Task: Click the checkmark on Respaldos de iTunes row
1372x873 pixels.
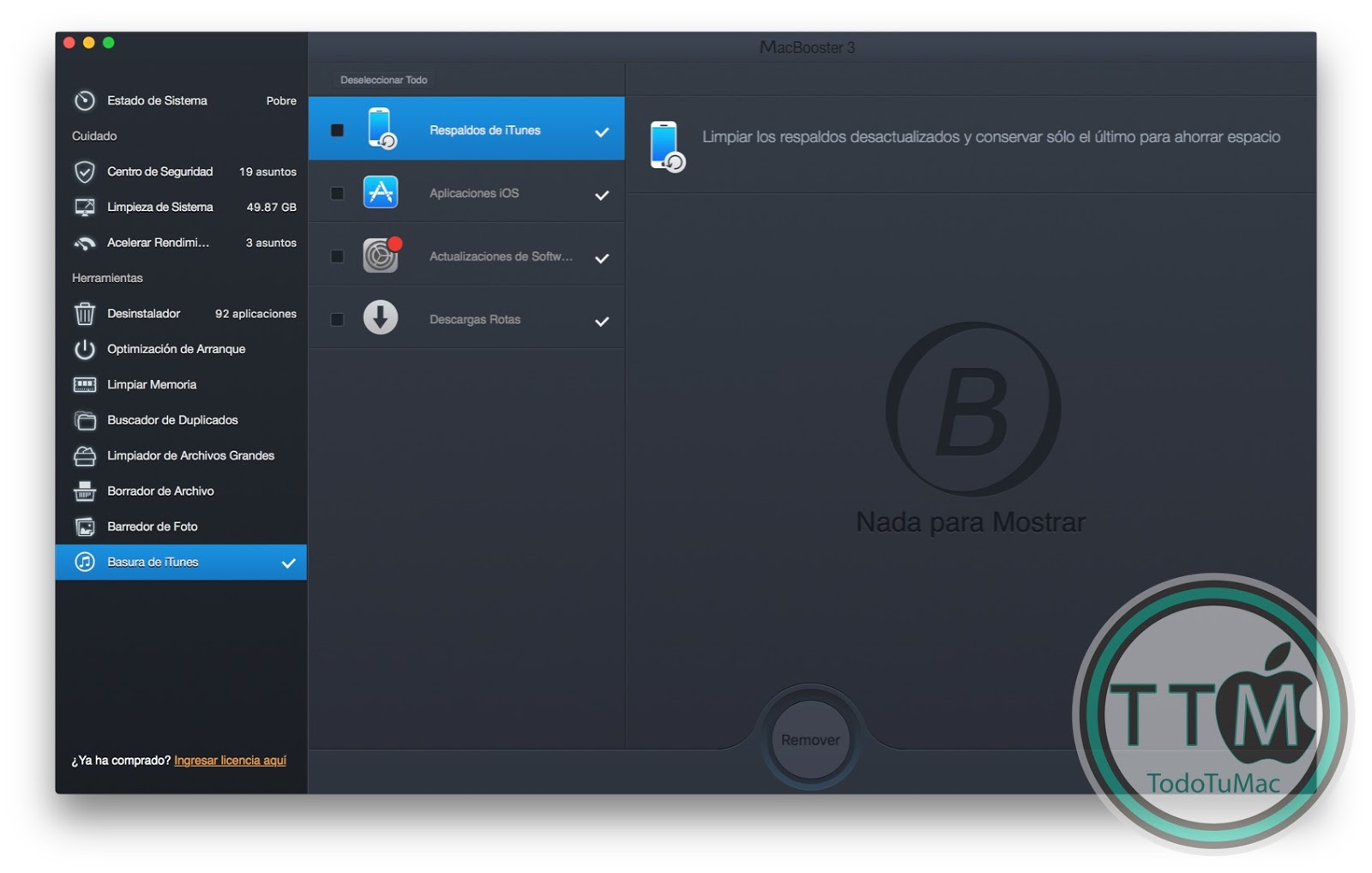Action: [602, 132]
